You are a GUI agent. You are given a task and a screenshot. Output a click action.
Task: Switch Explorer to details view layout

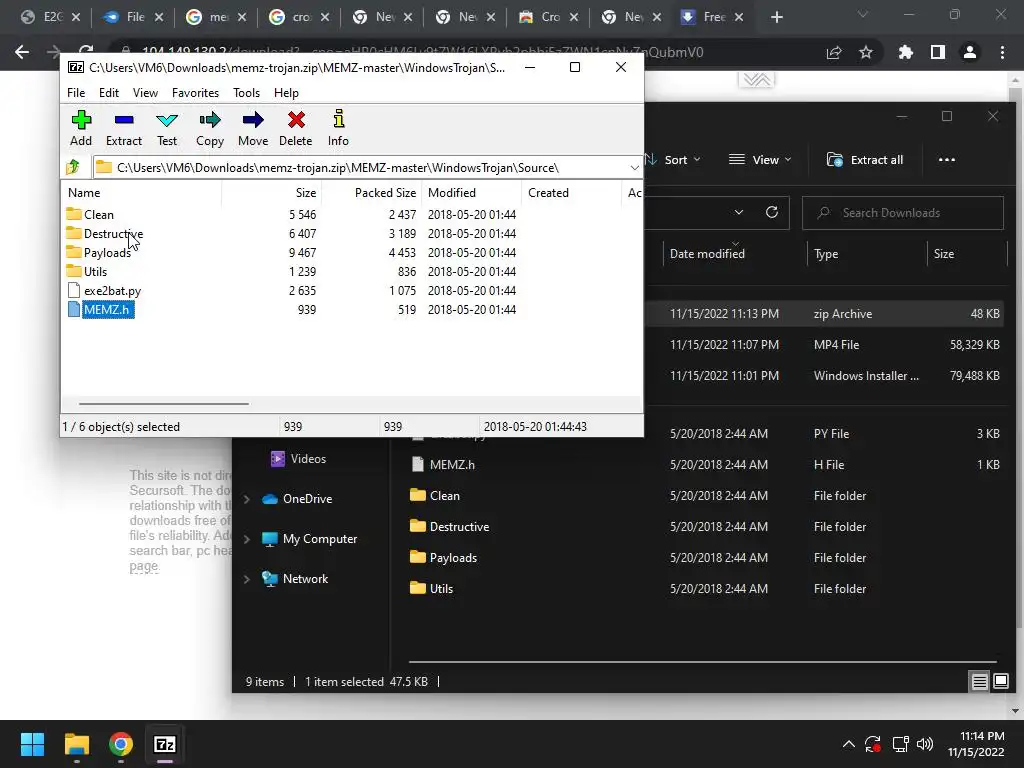[x=980, y=682]
